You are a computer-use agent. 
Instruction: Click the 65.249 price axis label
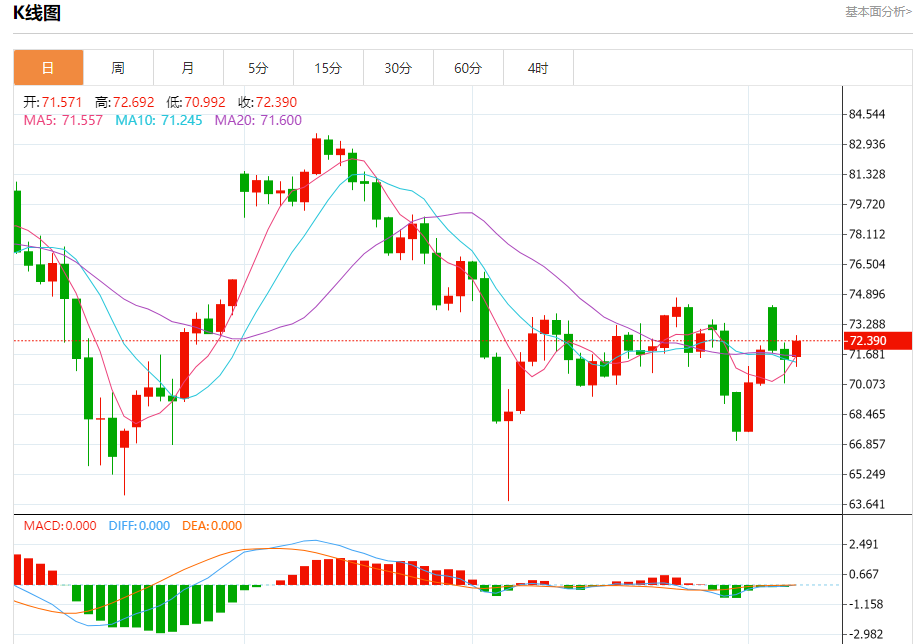867,474
